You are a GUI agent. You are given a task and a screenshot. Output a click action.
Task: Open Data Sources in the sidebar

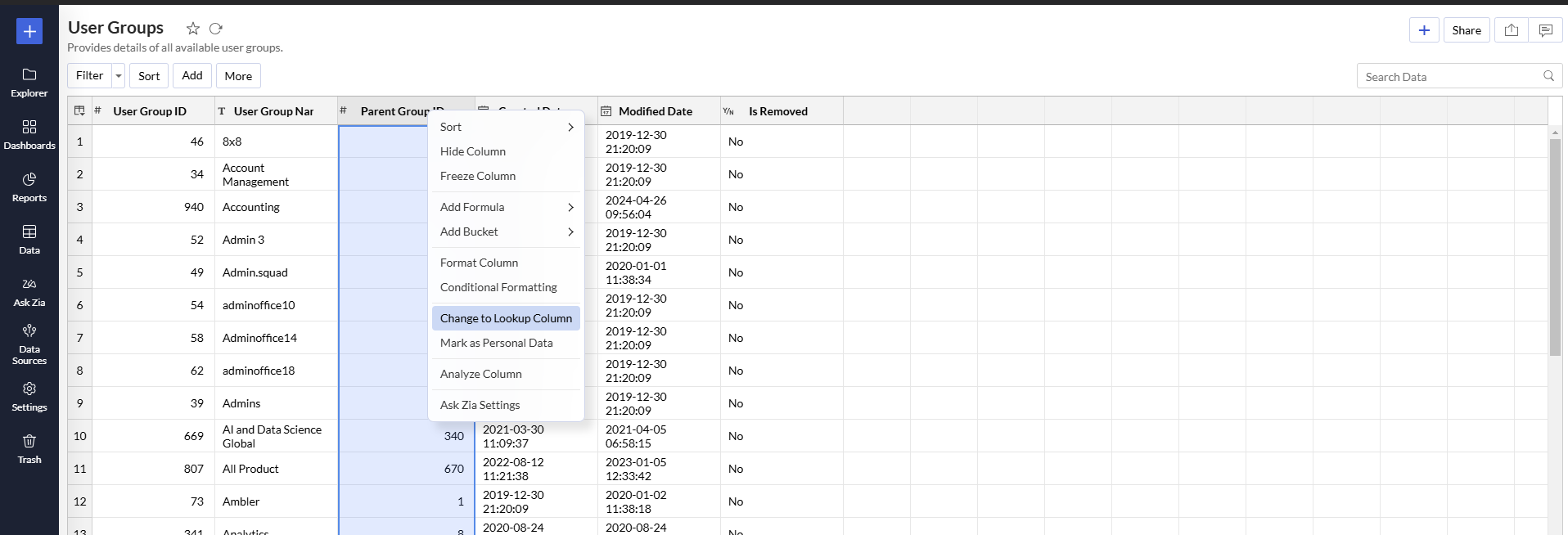click(29, 343)
